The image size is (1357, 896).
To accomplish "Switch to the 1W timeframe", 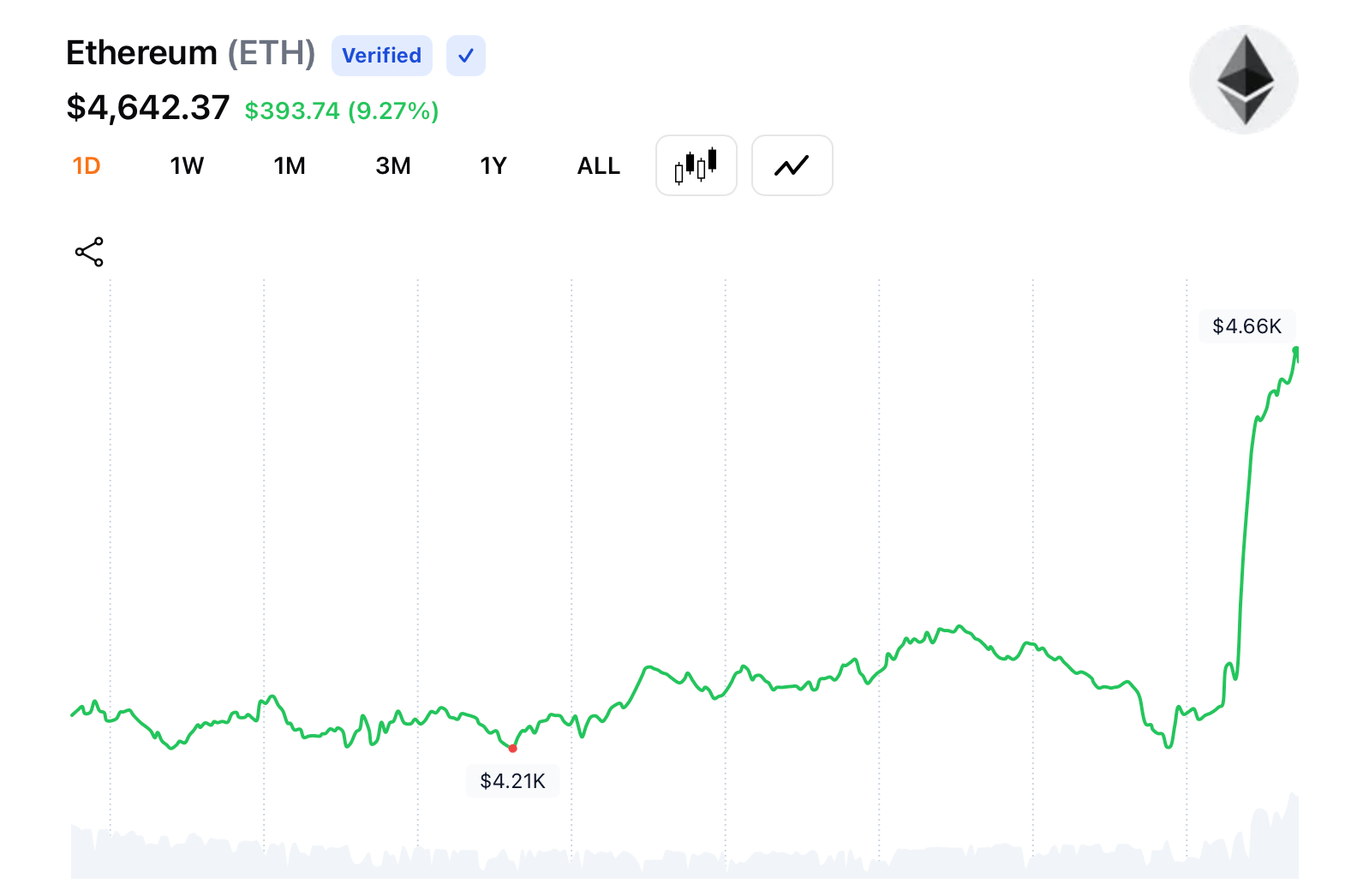I will click(186, 165).
